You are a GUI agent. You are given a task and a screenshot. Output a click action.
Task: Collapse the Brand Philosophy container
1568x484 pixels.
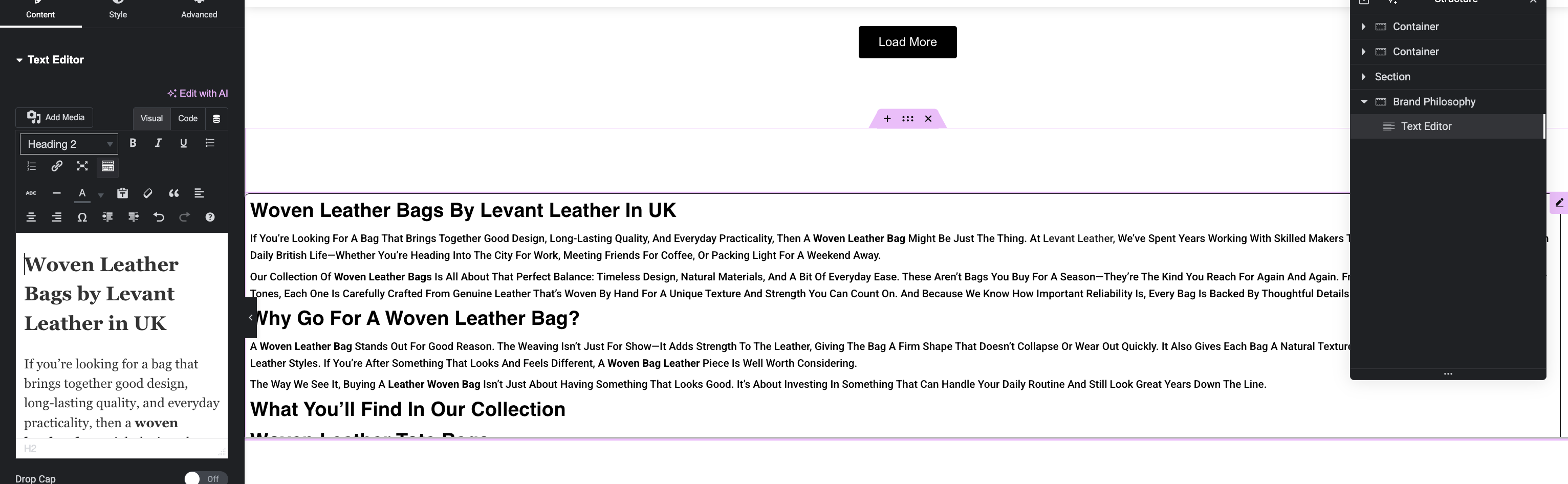1364,102
